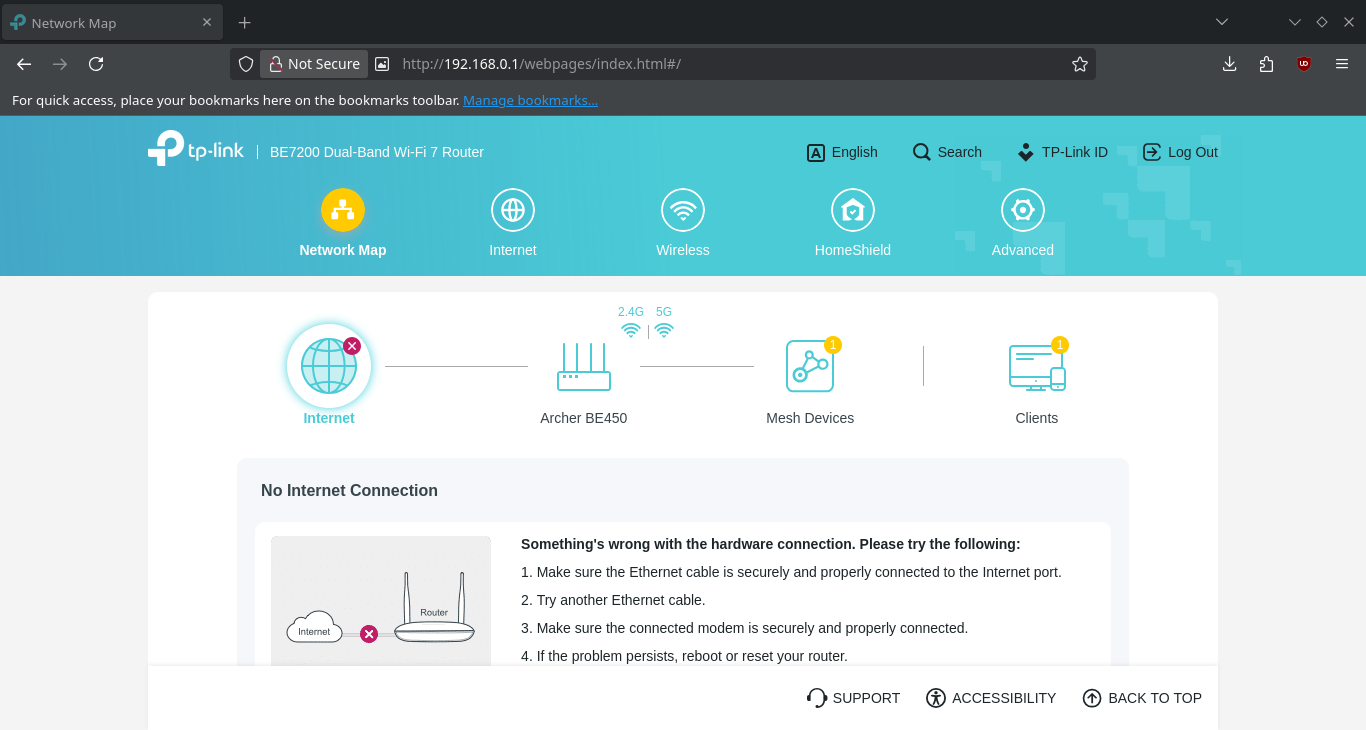Open the uBlock Origin extension icon
The width and height of the screenshot is (1366, 730).
click(x=1304, y=64)
